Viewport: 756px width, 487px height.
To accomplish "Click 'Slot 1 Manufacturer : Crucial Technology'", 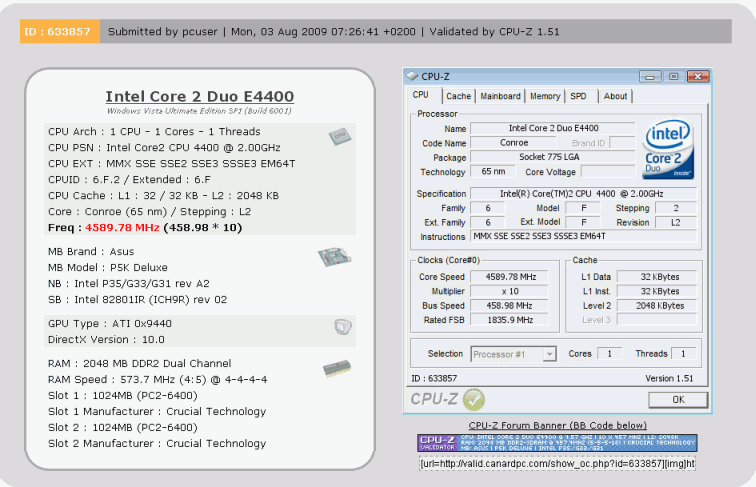I will (157, 411).
